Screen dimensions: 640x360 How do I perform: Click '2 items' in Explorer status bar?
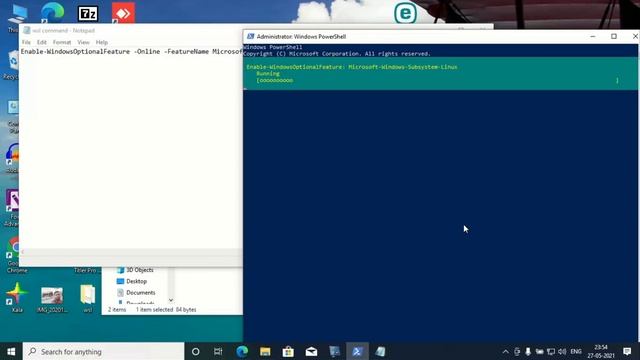tap(117, 310)
